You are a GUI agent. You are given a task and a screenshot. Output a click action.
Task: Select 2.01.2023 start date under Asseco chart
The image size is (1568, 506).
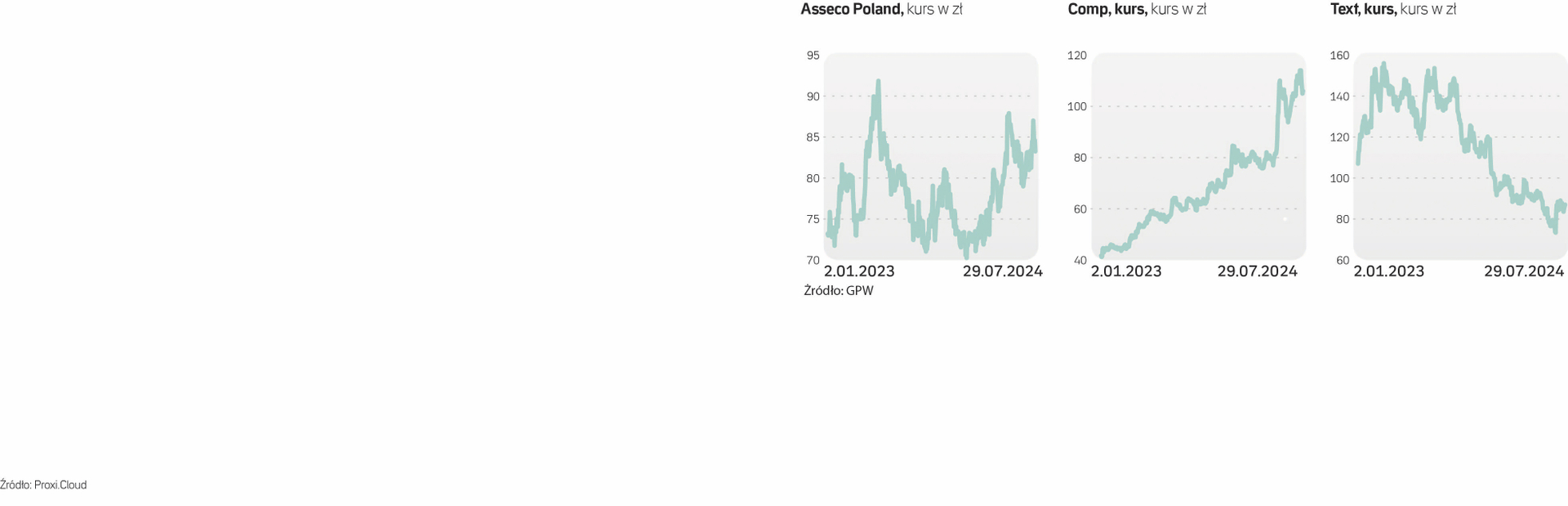pos(859,271)
